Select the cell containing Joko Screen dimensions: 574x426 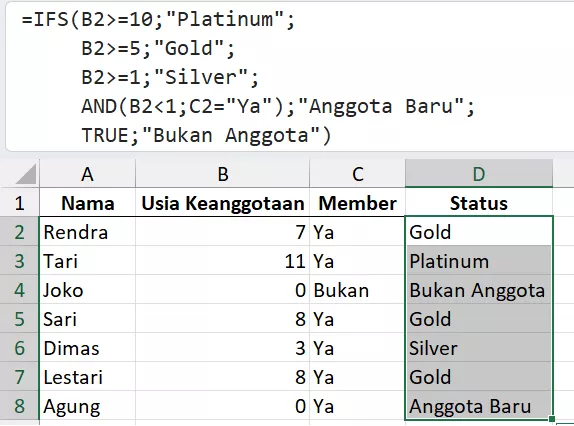tap(87, 289)
